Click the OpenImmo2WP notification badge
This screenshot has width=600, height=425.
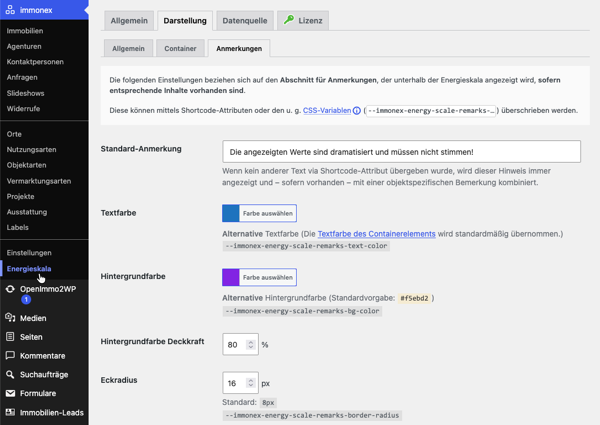coord(26,300)
